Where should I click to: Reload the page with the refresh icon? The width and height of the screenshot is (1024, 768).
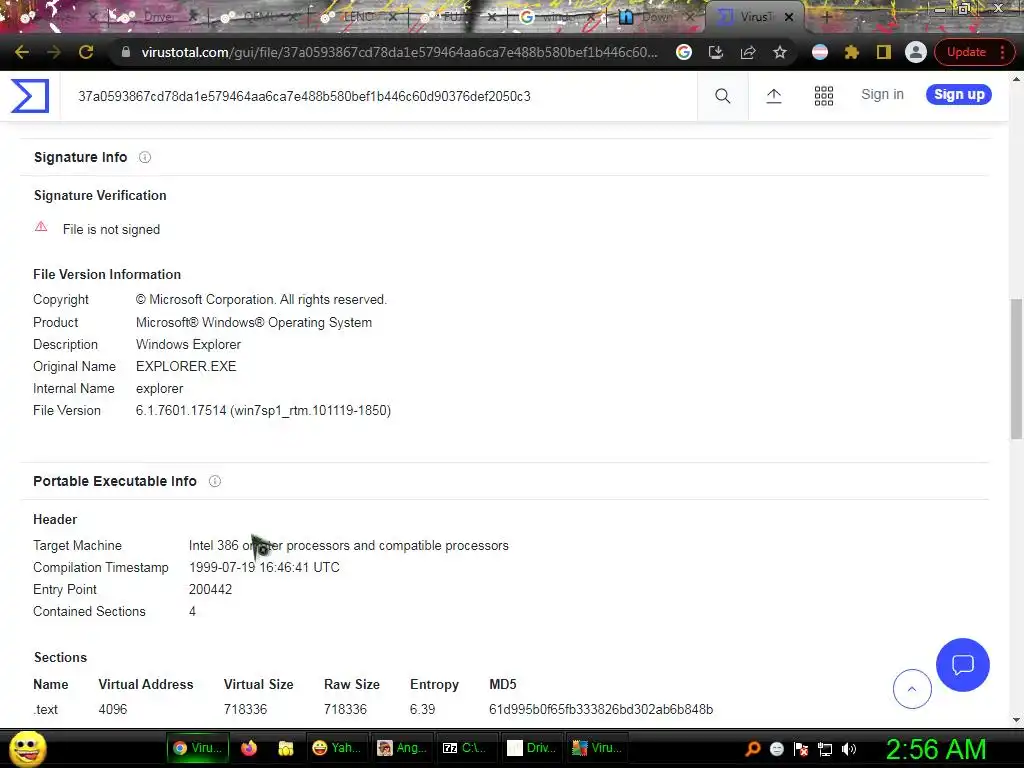point(86,52)
